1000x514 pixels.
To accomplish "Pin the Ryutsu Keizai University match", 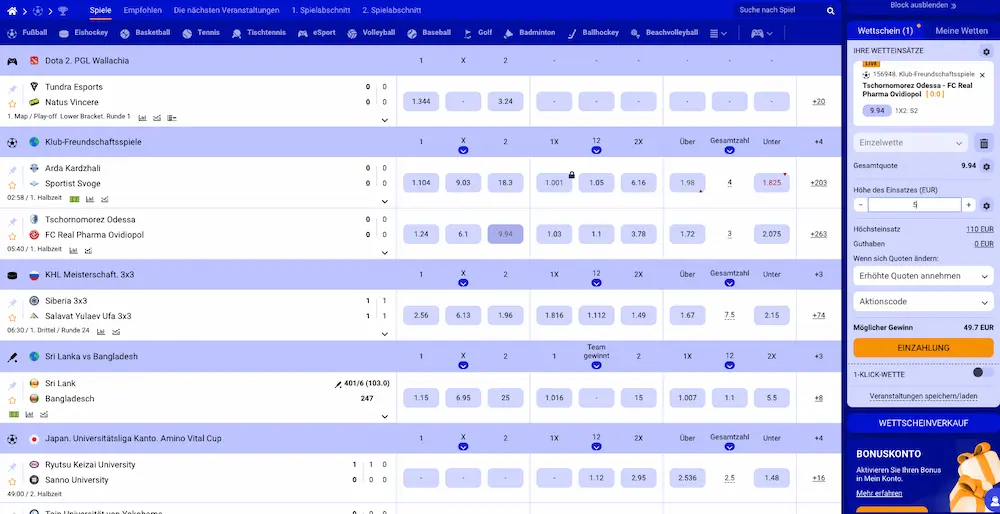I will pos(12,466).
